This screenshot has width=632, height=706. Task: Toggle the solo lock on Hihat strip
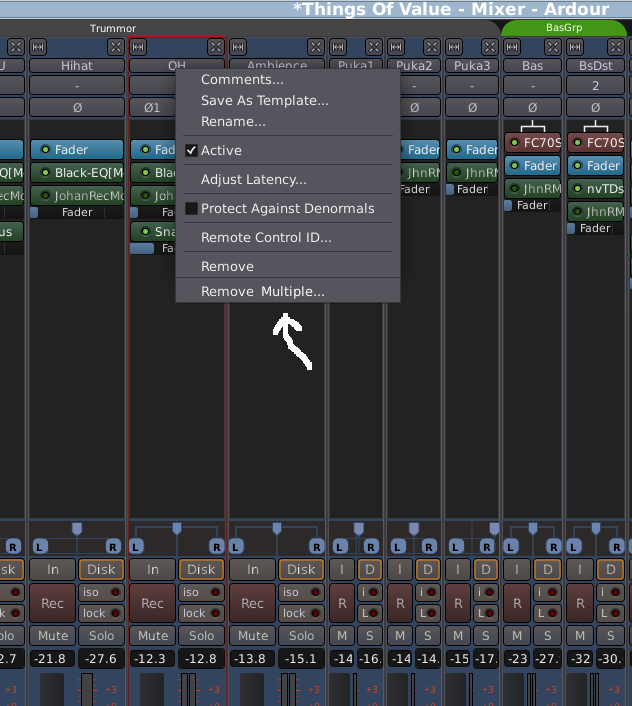[100, 613]
